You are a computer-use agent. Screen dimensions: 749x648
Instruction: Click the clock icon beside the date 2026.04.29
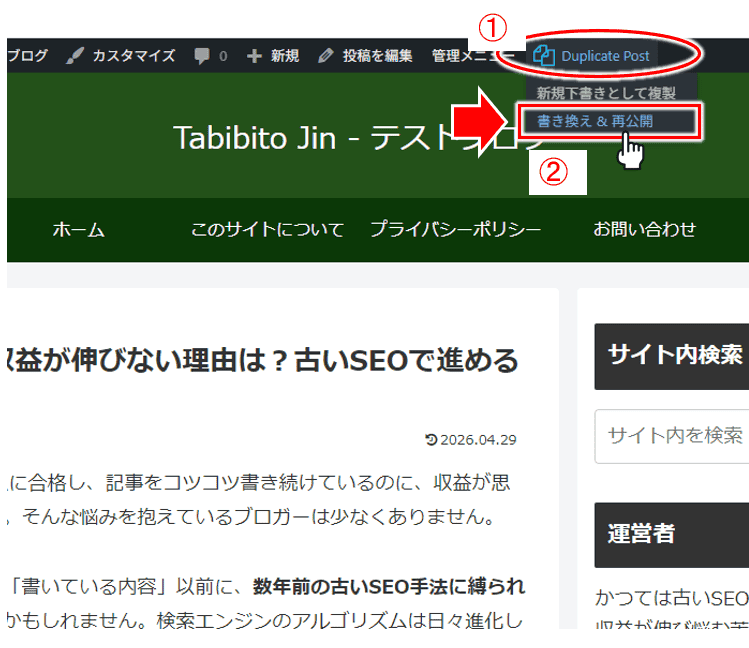(431, 440)
